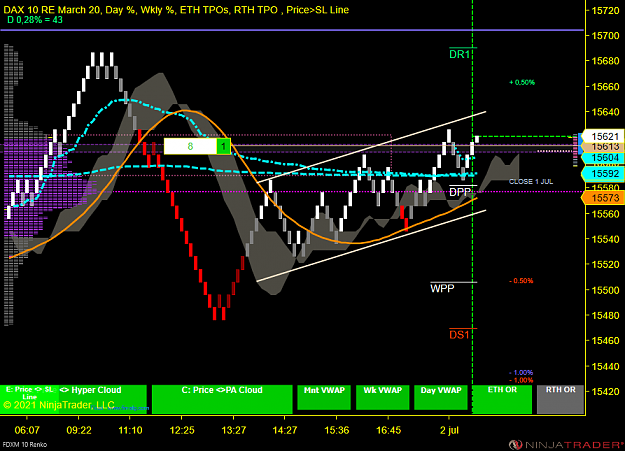Click the 15660 price axis label
The image size is (625, 451).
pyautogui.click(x=605, y=87)
